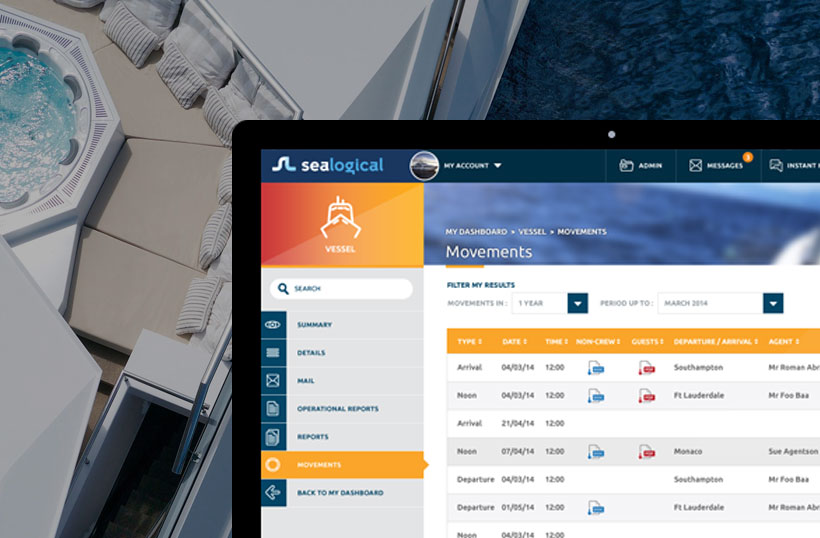This screenshot has width=820, height=538.
Task: Click My Dashboard breadcrumb
Action: (476, 232)
